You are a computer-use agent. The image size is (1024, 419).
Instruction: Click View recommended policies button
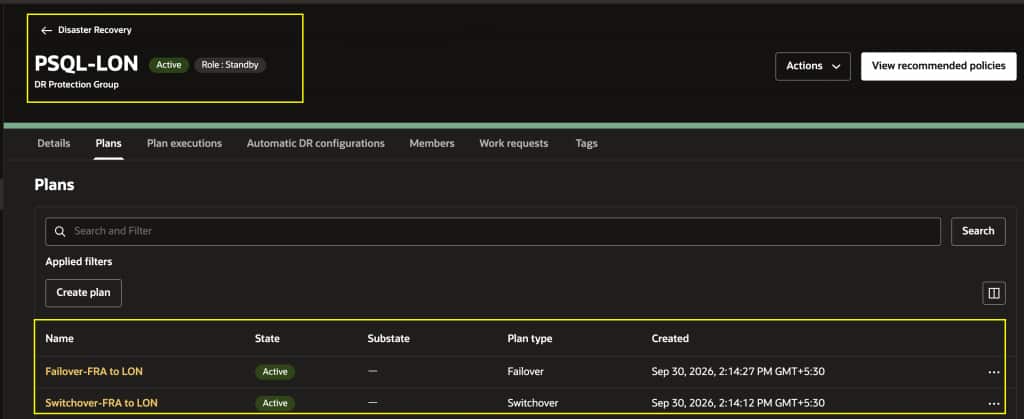point(938,66)
